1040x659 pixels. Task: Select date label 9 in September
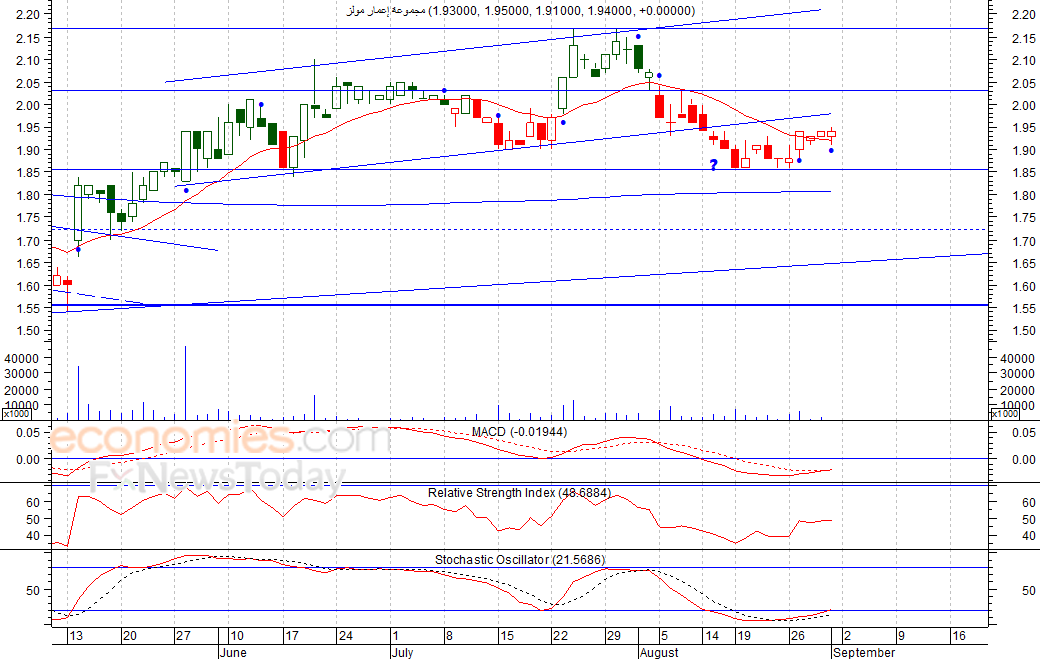(x=901, y=636)
